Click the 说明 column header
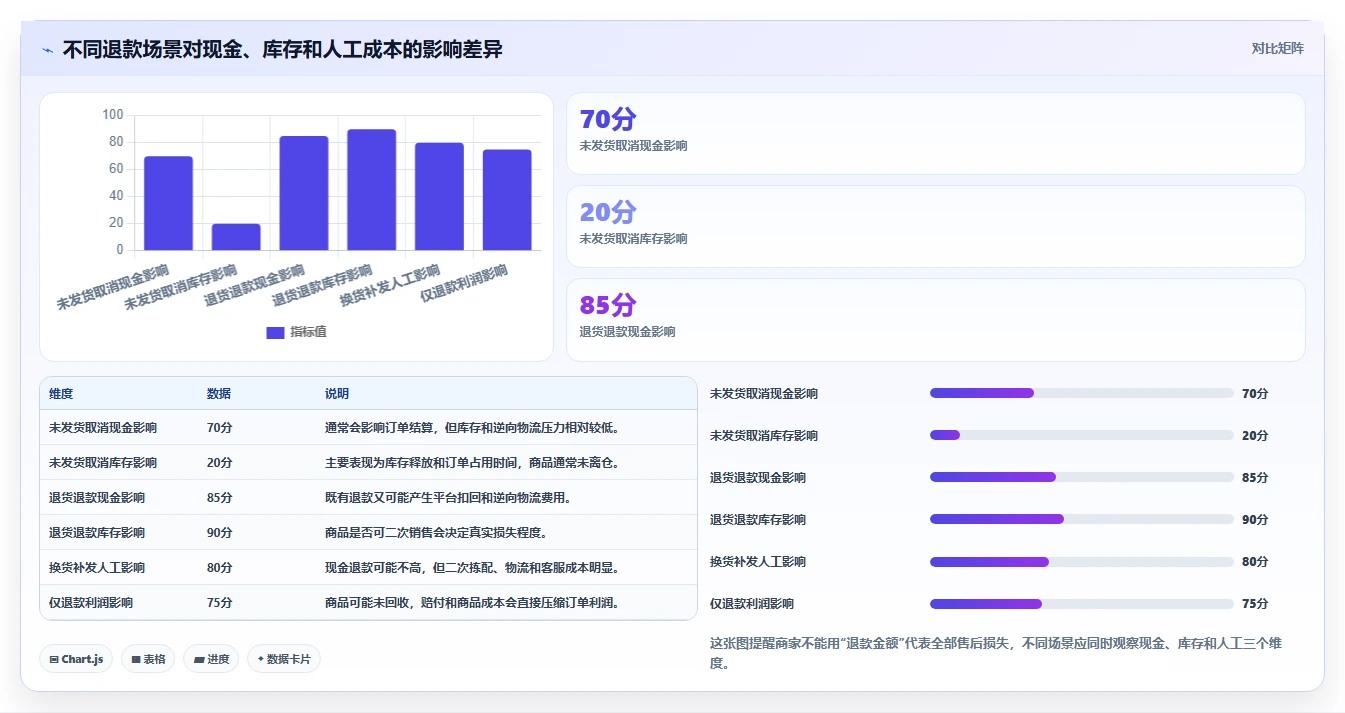Screen dimensions: 1345x713 337,394
